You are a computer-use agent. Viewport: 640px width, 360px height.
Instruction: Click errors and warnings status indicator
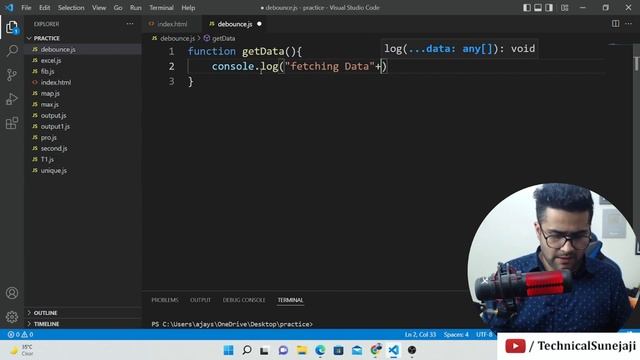coord(20,334)
